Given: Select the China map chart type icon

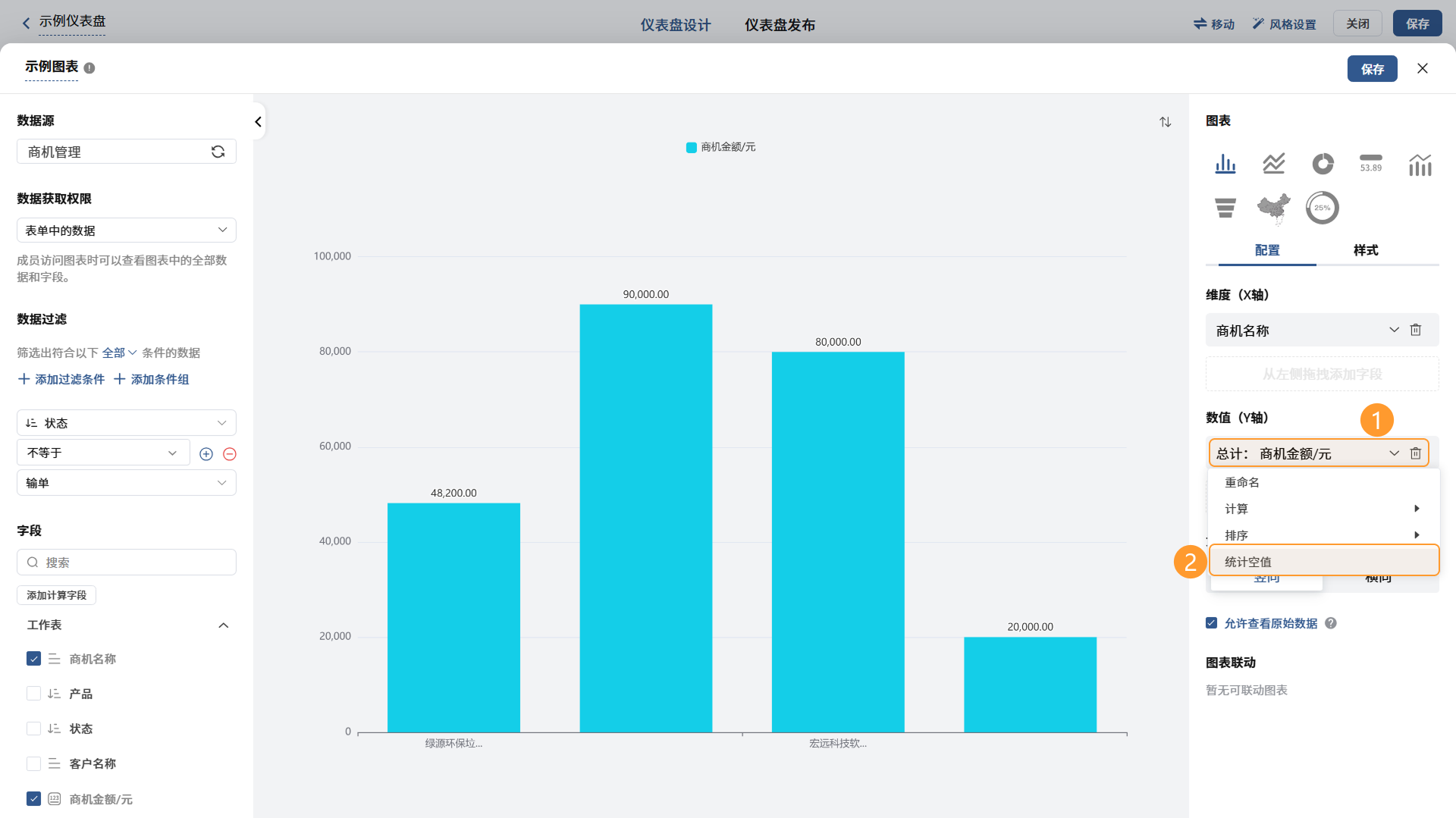Looking at the screenshot, I should click(1274, 208).
